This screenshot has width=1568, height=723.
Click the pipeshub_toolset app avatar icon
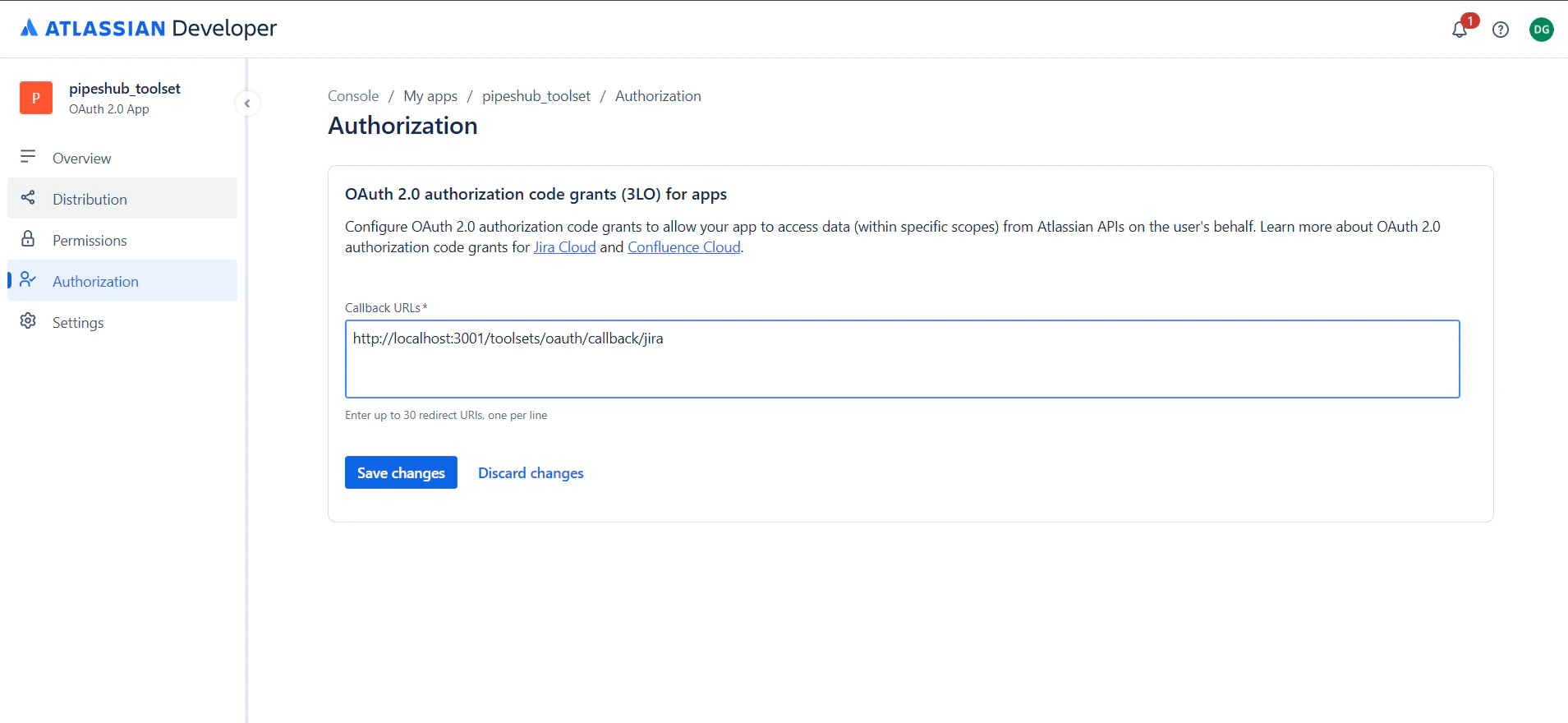(36, 98)
